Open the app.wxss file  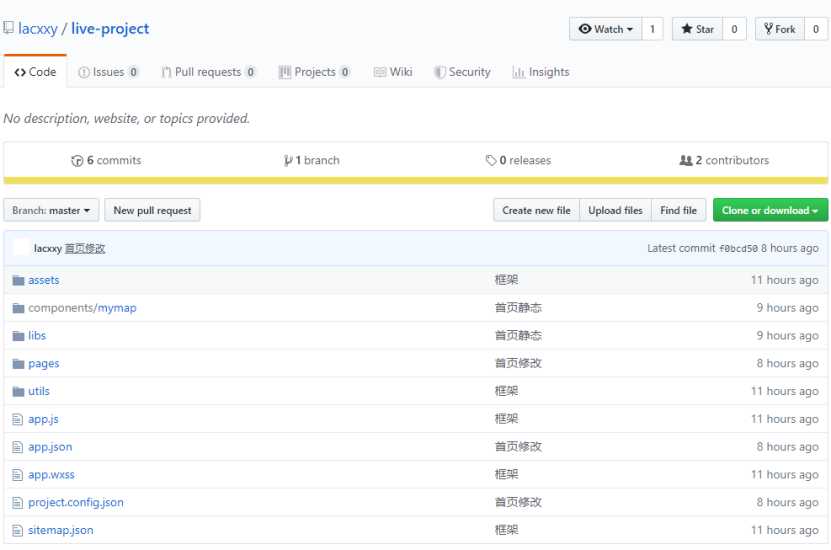point(51,475)
